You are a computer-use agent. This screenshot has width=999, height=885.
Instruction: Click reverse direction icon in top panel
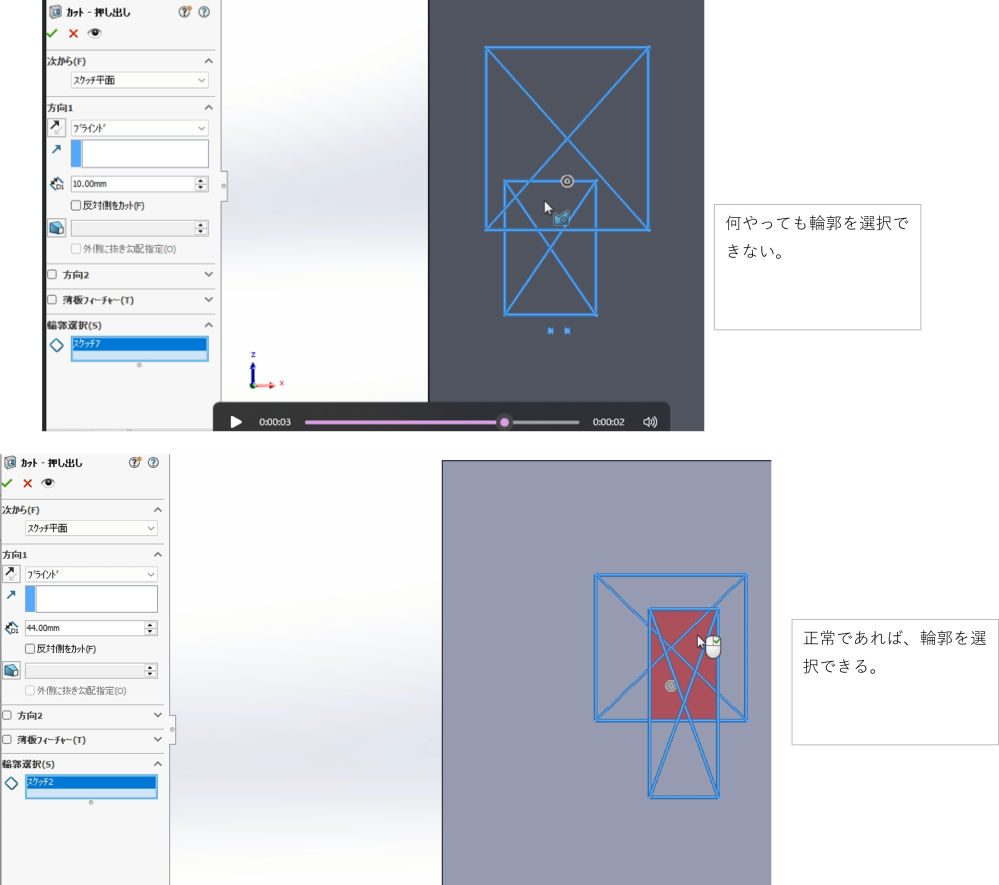point(56,127)
